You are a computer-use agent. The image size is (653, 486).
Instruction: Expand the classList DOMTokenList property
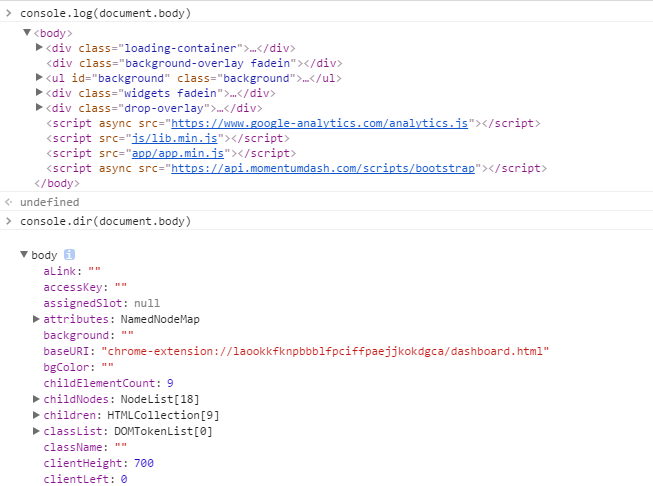pos(37,431)
